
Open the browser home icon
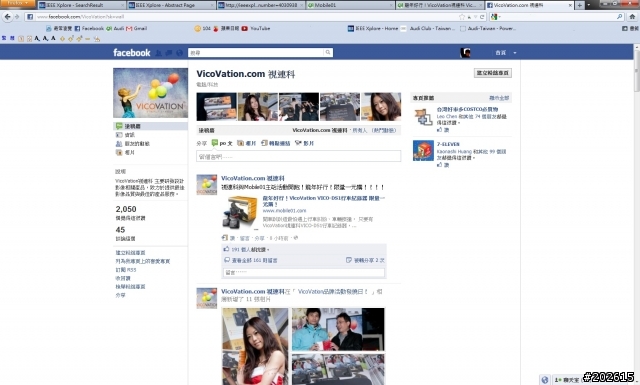pos(632,17)
